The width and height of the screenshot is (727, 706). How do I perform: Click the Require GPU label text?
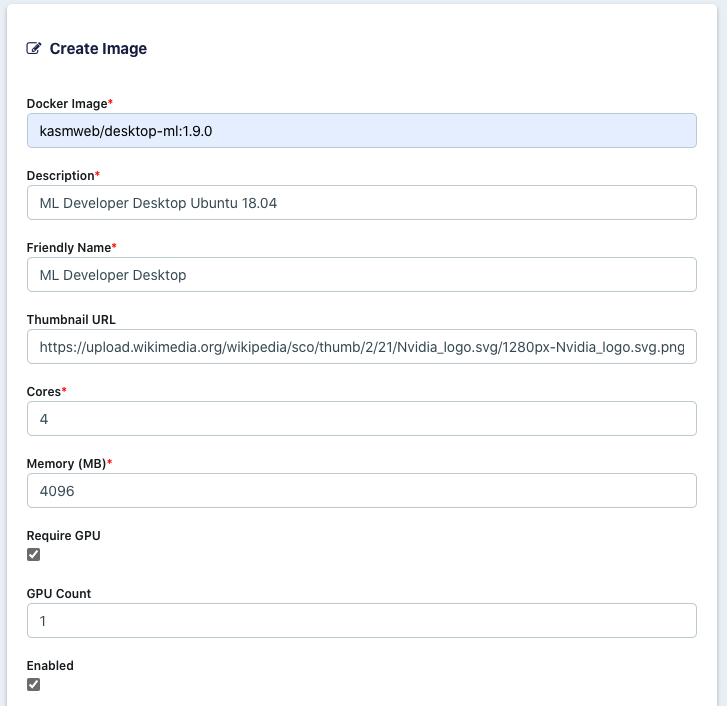(64, 536)
